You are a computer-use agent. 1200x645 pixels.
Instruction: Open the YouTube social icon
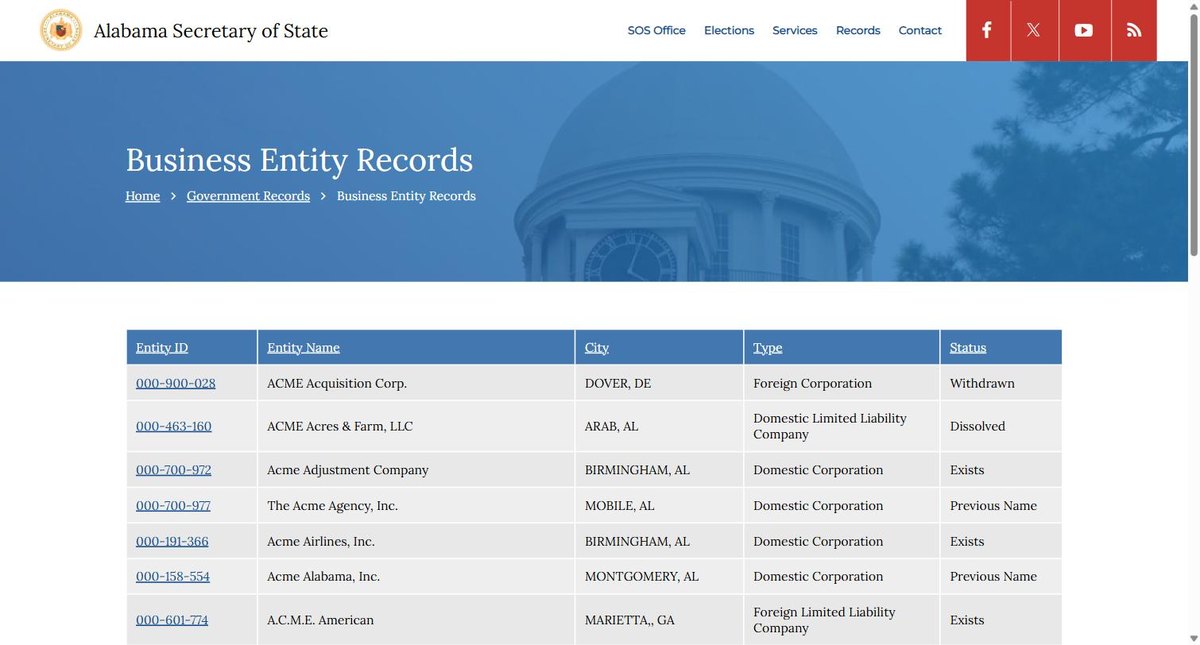1084,30
